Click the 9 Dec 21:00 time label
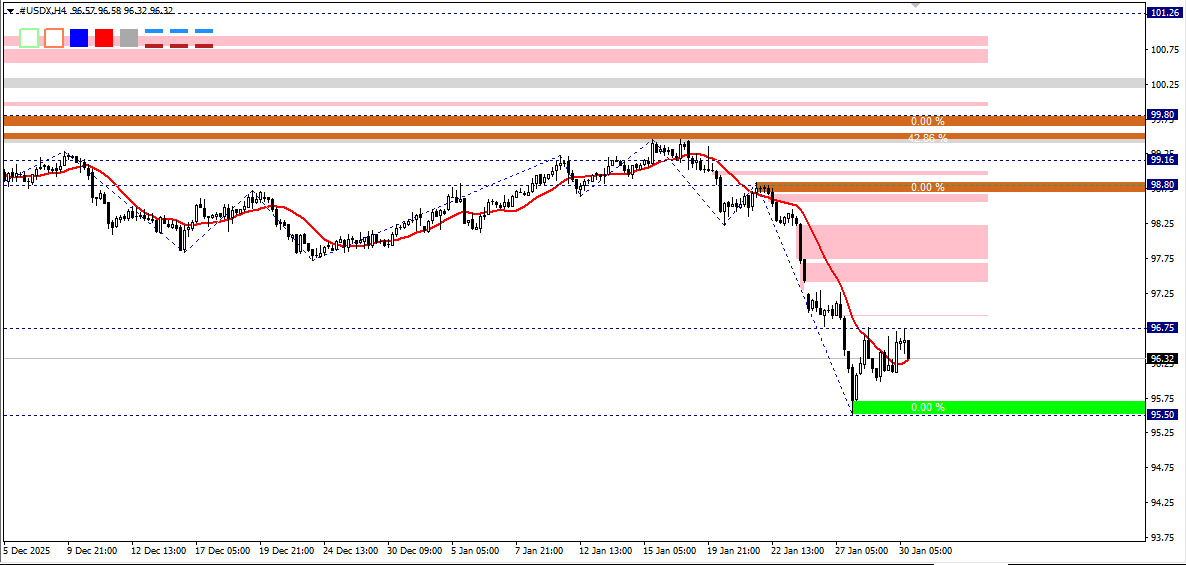This screenshot has height=565, width=1186. click(x=92, y=551)
